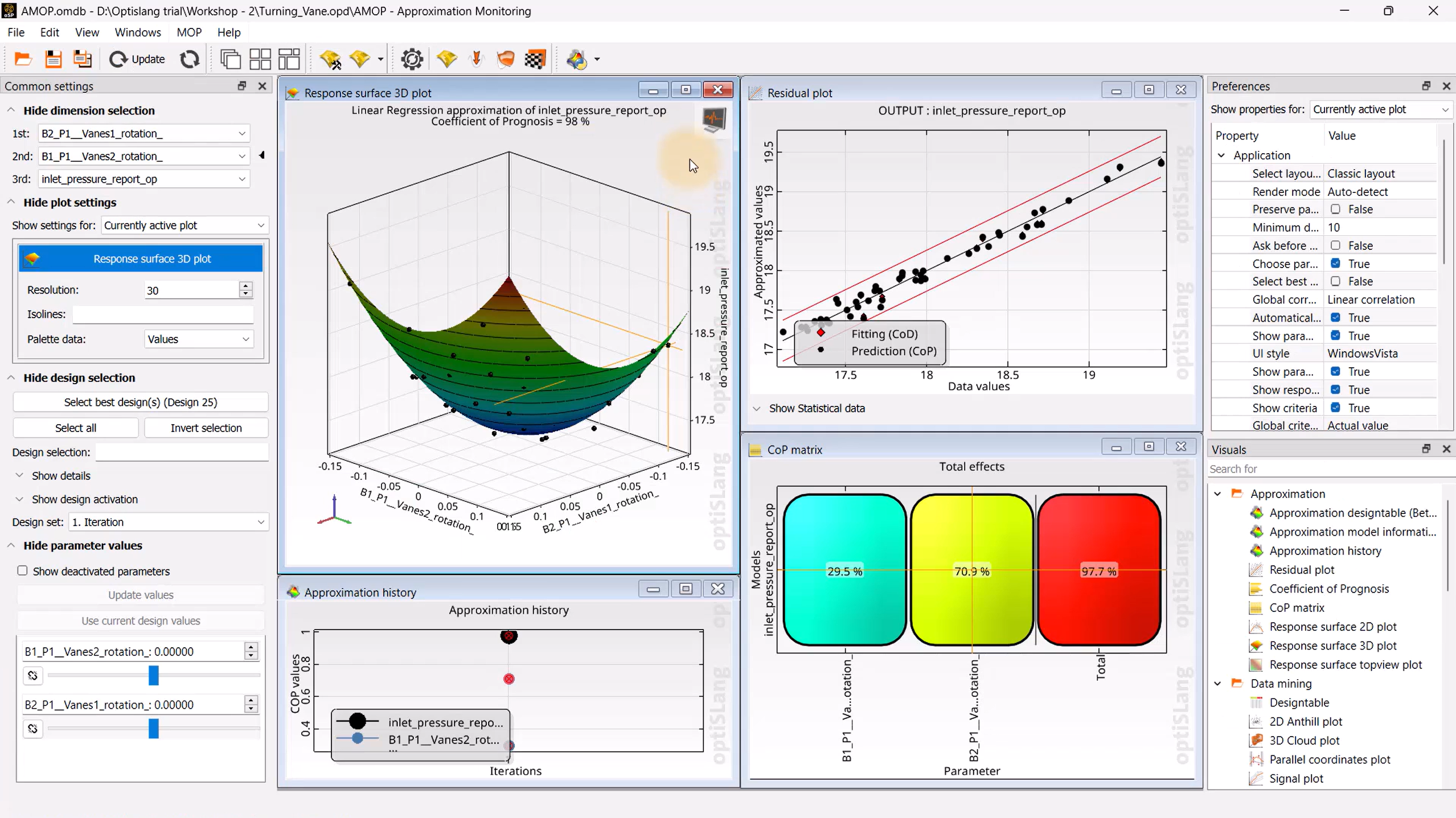
Task: Open Approximation history from the Visuals list
Action: (x=1325, y=551)
